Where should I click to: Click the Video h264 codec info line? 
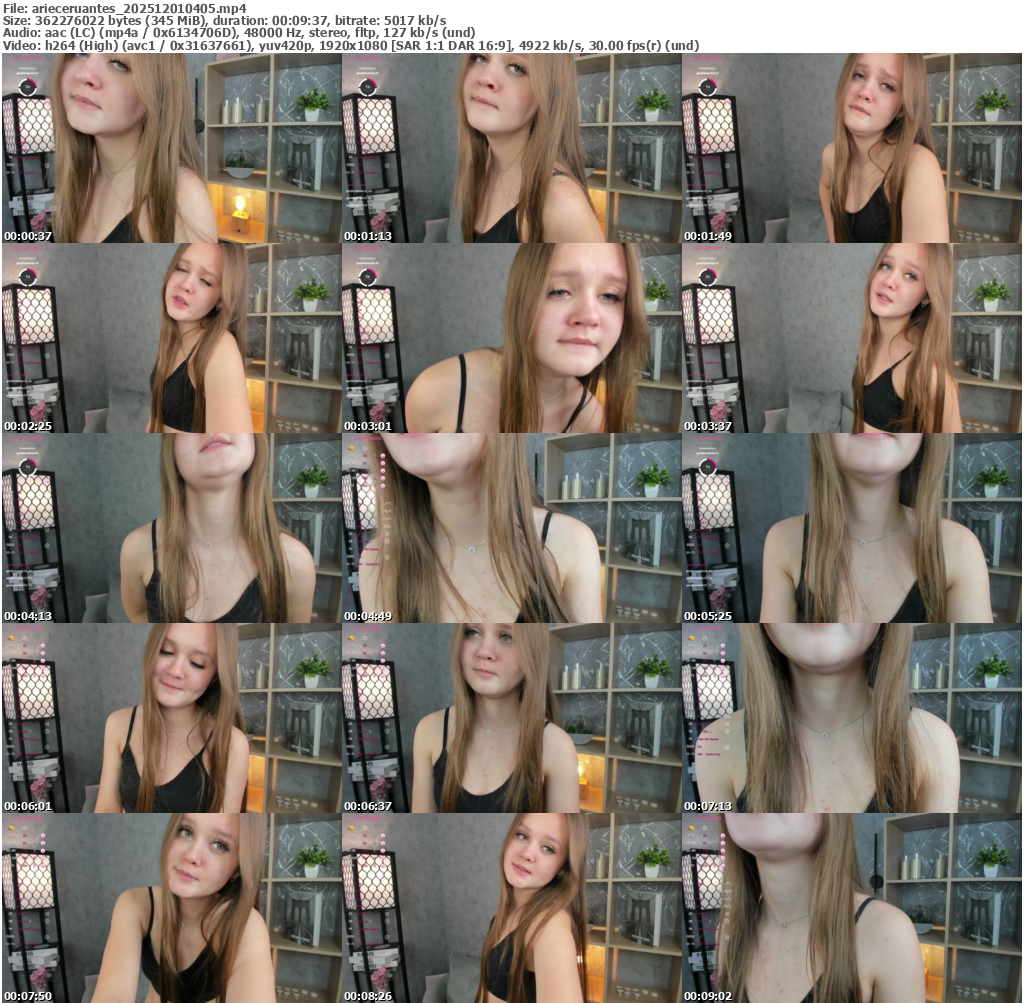coord(350,45)
